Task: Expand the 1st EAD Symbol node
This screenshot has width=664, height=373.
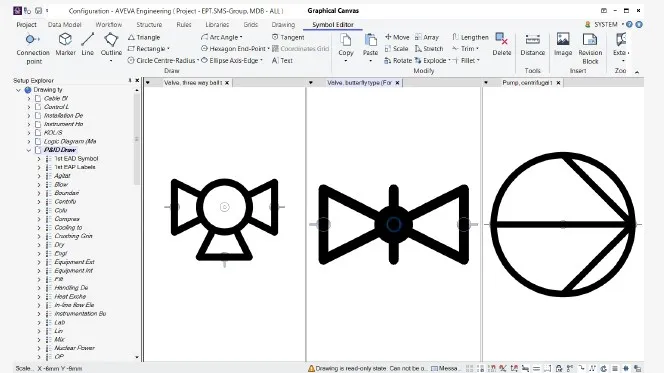Action: coord(39,158)
